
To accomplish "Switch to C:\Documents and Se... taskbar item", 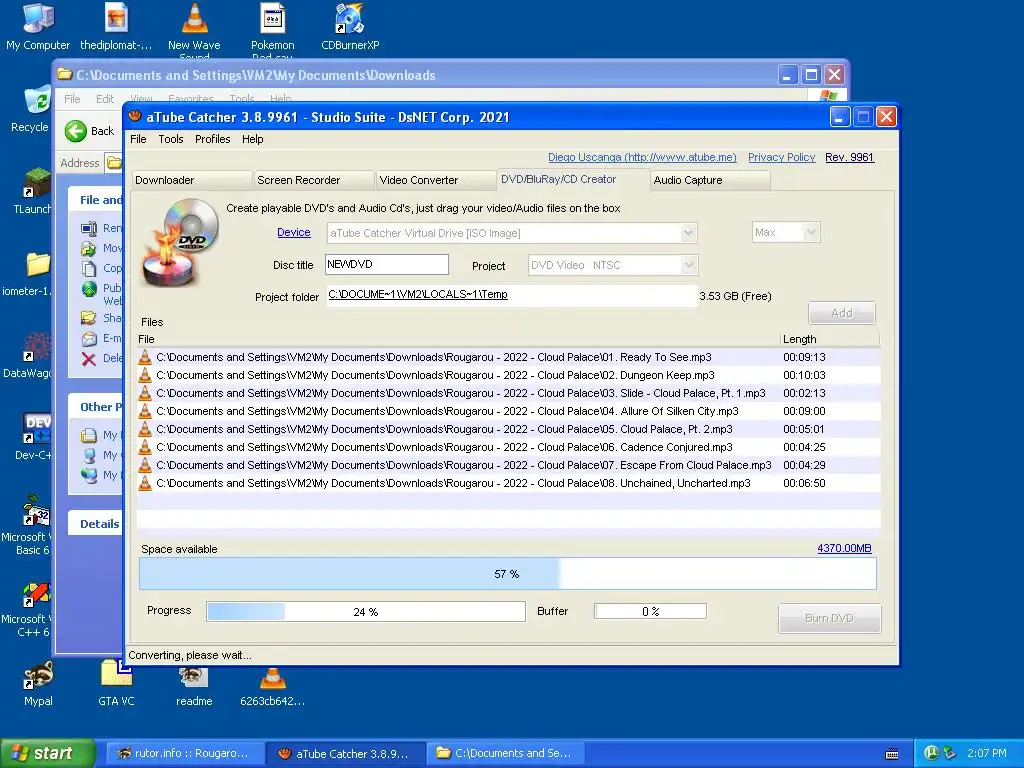I will pyautogui.click(x=505, y=753).
